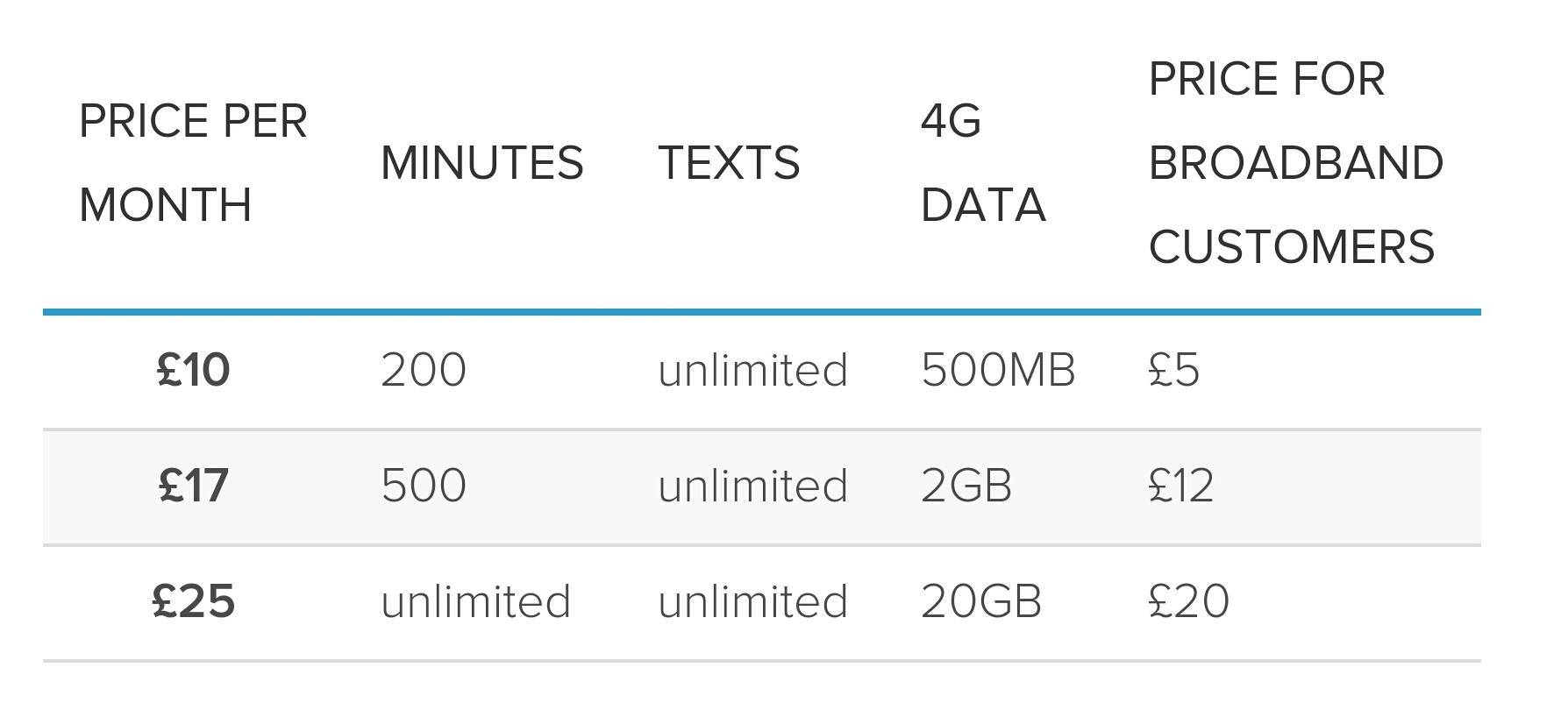Select unlimited texts in the £25 row
This screenshot has height=703, width=1568.
(x=753, y=601)
